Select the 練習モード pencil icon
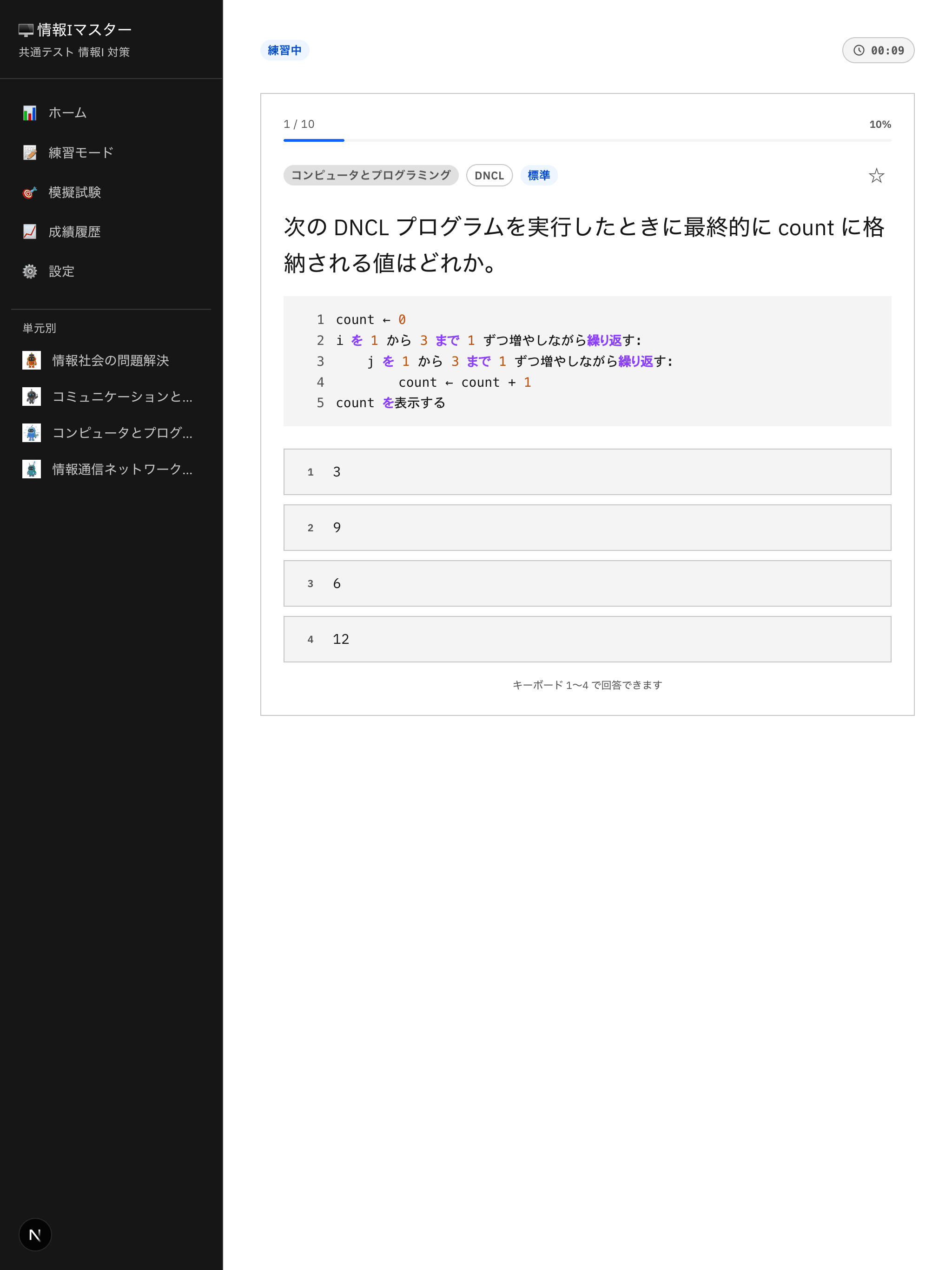Image resolution: width=952 pixels, height=1270 pixels. click(29, 152)
